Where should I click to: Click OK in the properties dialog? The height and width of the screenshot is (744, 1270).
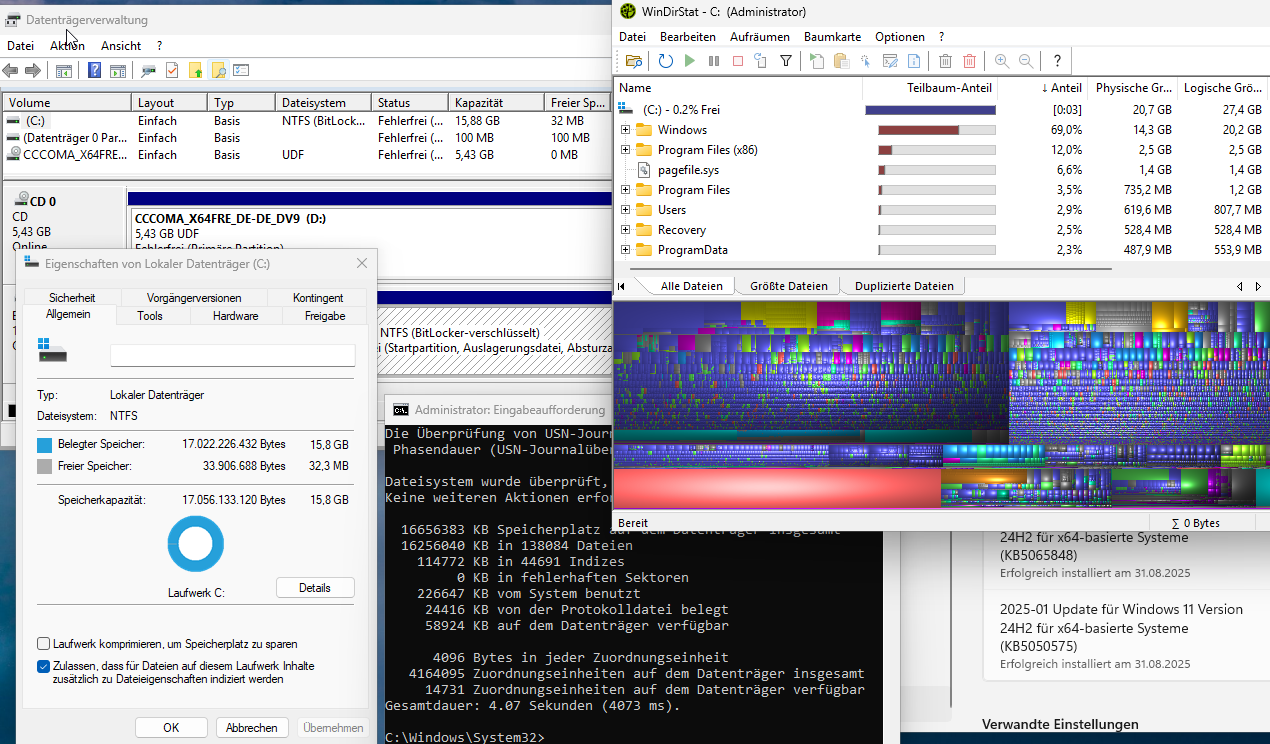(x=171, y=728)
